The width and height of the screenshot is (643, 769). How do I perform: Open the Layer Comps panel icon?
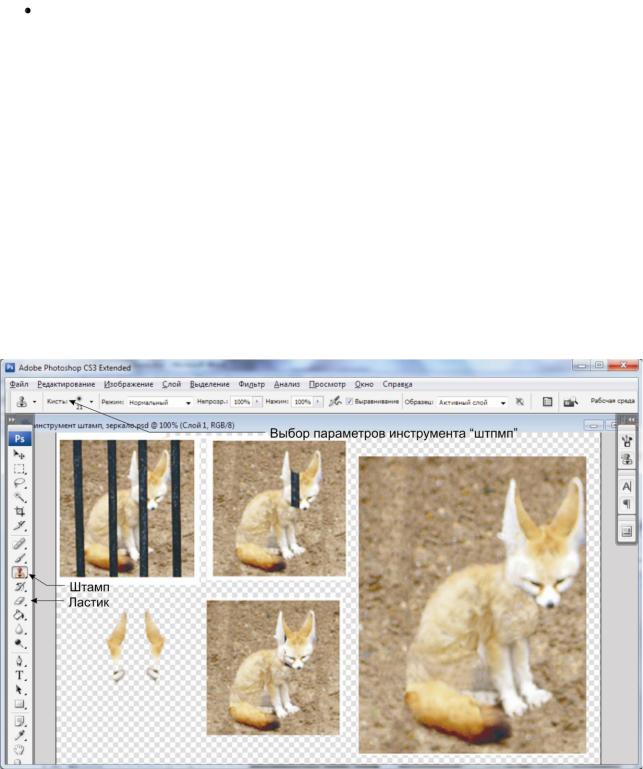pyautogui.click(x=626, y=531)
